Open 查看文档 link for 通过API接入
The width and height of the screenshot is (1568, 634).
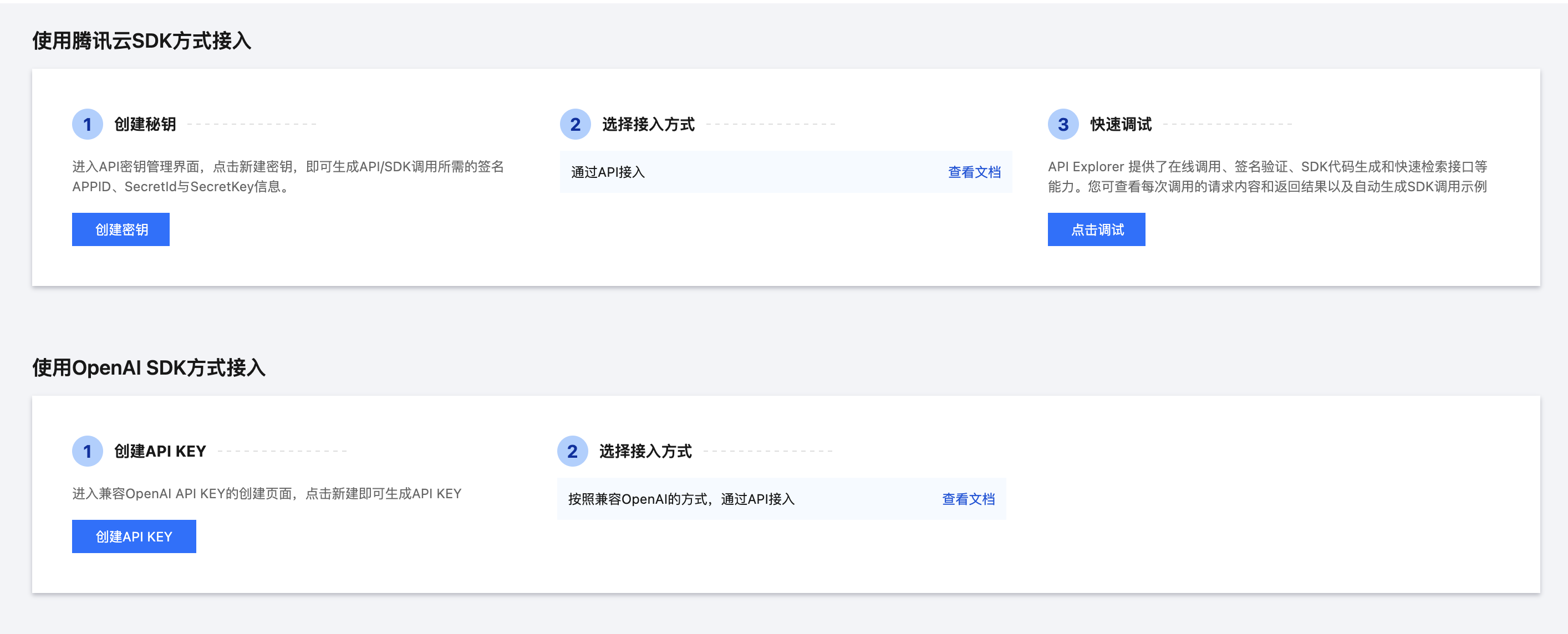973,172
